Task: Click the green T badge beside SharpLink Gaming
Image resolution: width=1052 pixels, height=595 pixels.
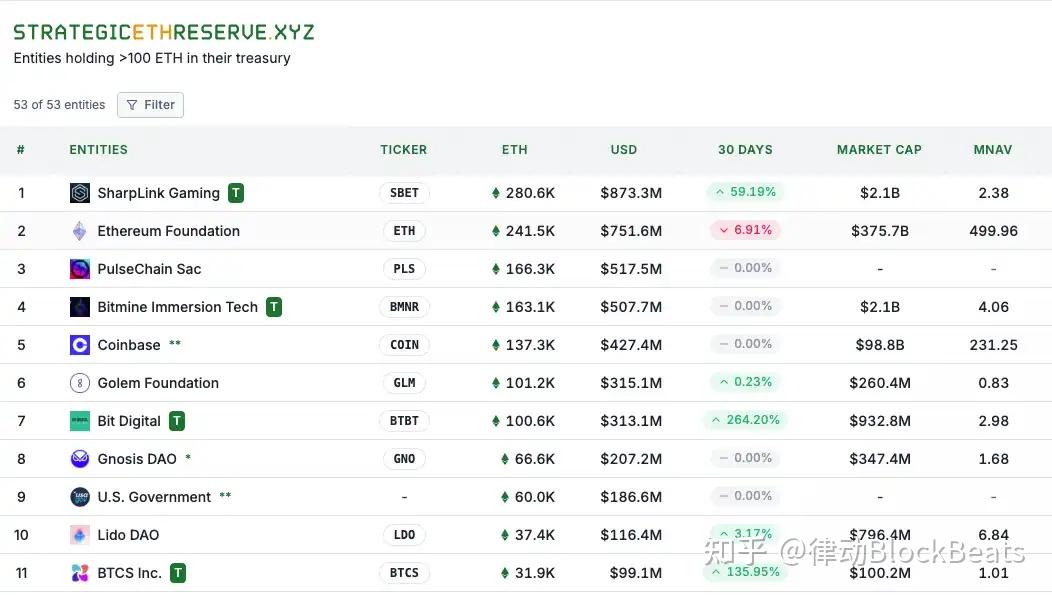Action: coord(235,193)
